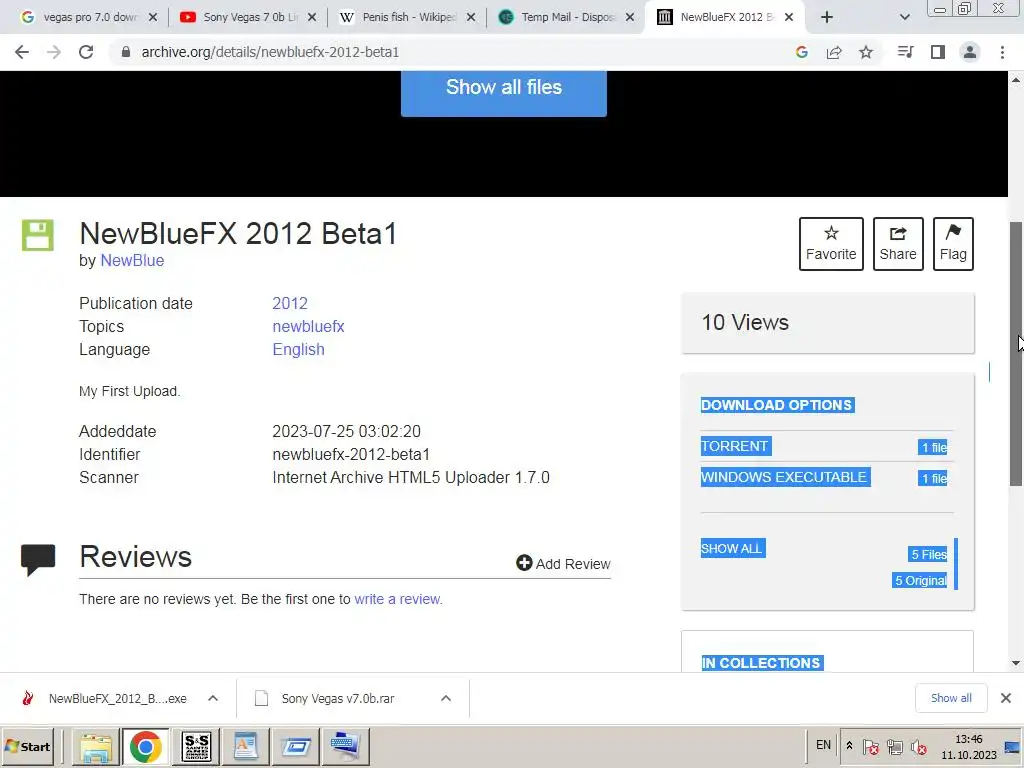Viewport: 1024px width, 768px height.
Task: Flag this item
Action: coord(953,244)
